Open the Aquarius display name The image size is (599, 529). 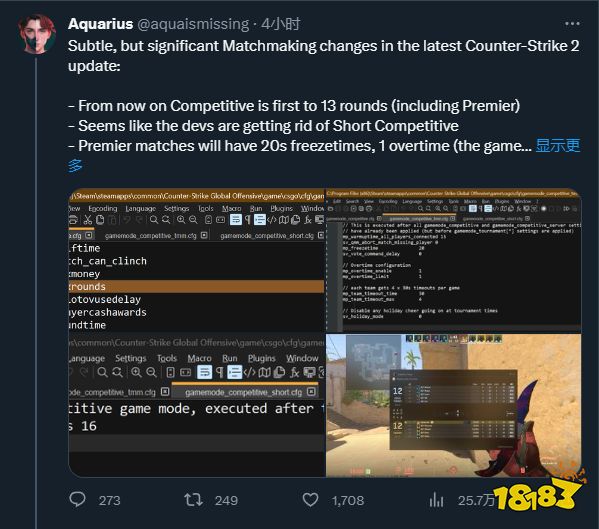tap(100, 24)
